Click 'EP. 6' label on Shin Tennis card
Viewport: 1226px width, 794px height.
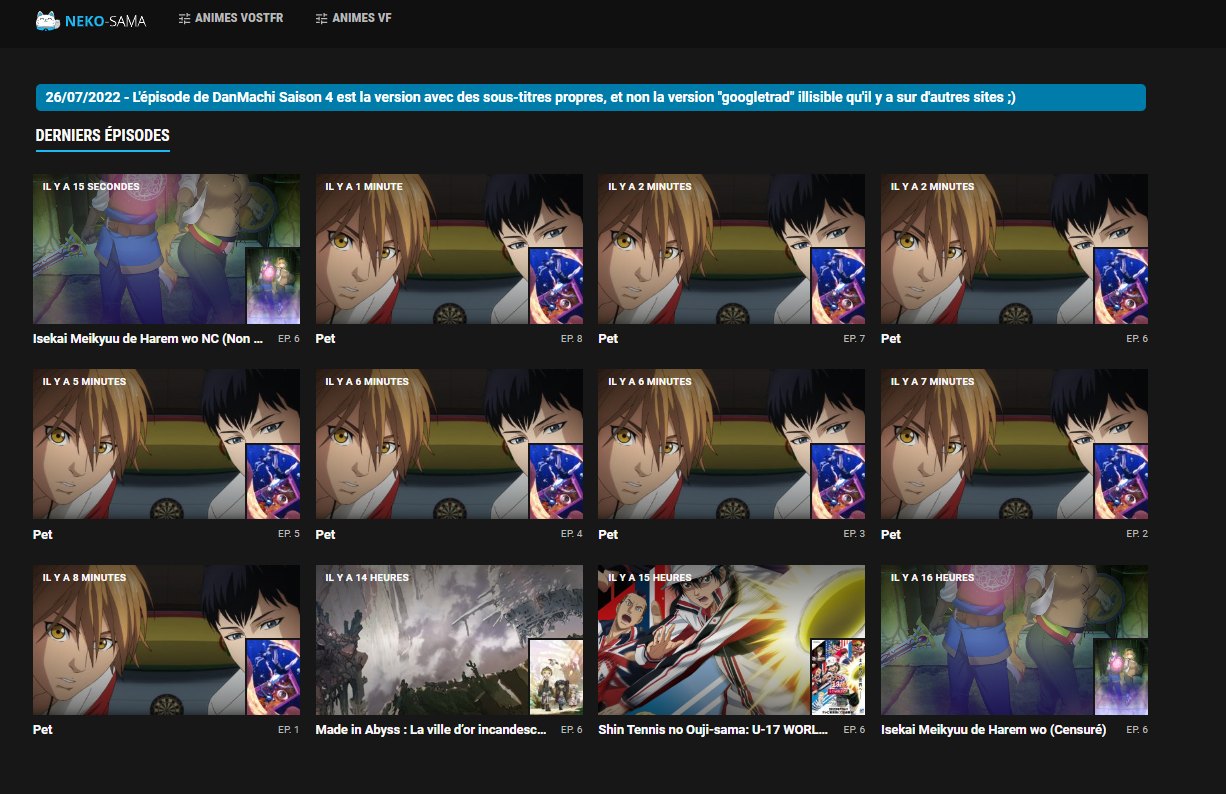(x=854, y=730)
